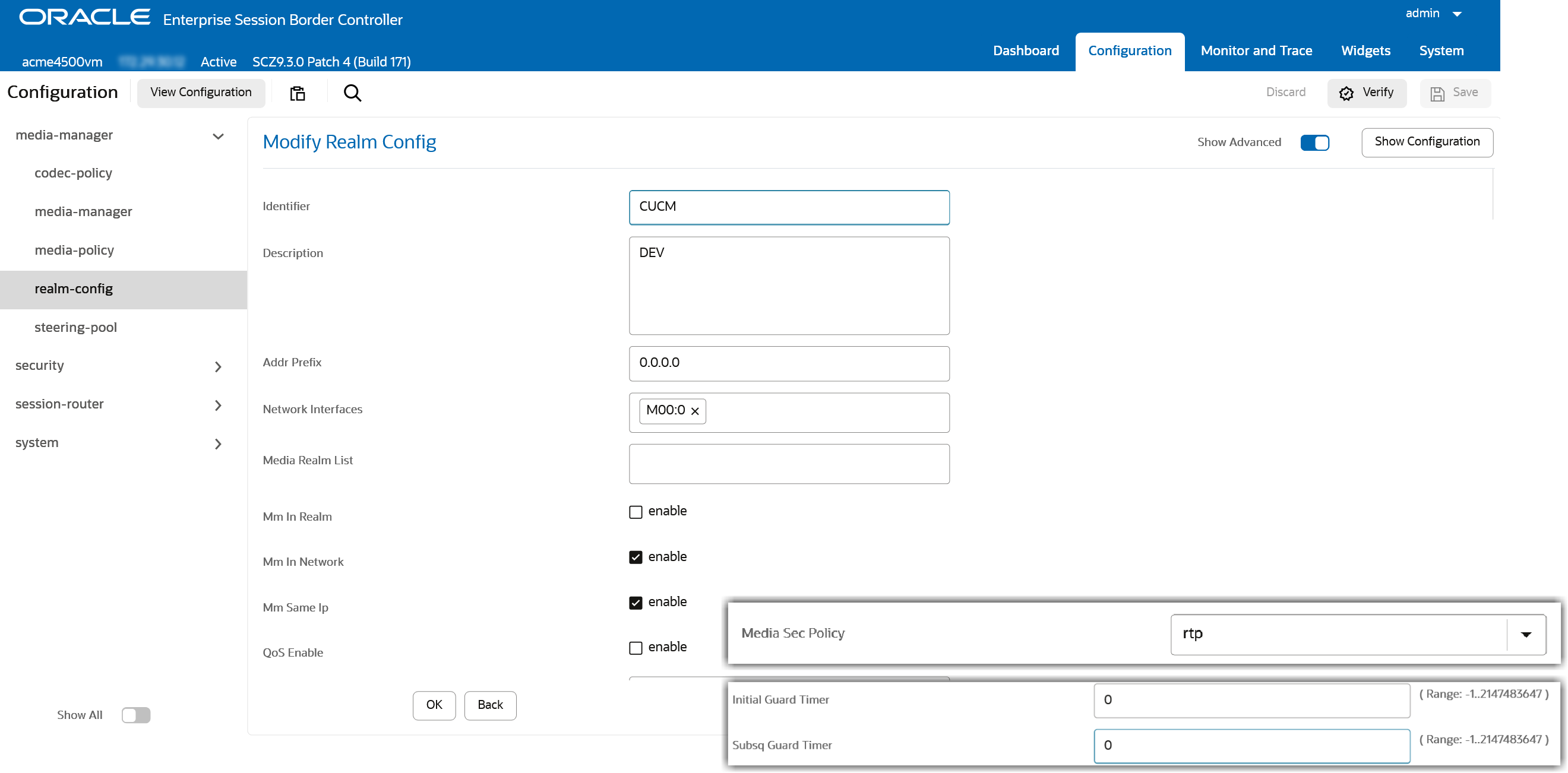Uncheck the Mm In Network checkbox
This screenshot has width=1568, height=773.
pyautogui.click(x=636, y=557)
